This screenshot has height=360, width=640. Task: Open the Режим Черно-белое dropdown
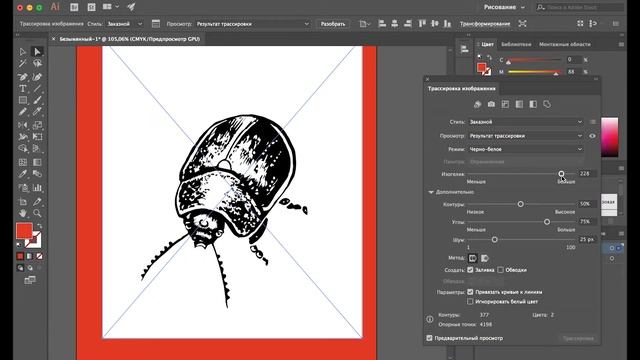[x=526, y=149]
